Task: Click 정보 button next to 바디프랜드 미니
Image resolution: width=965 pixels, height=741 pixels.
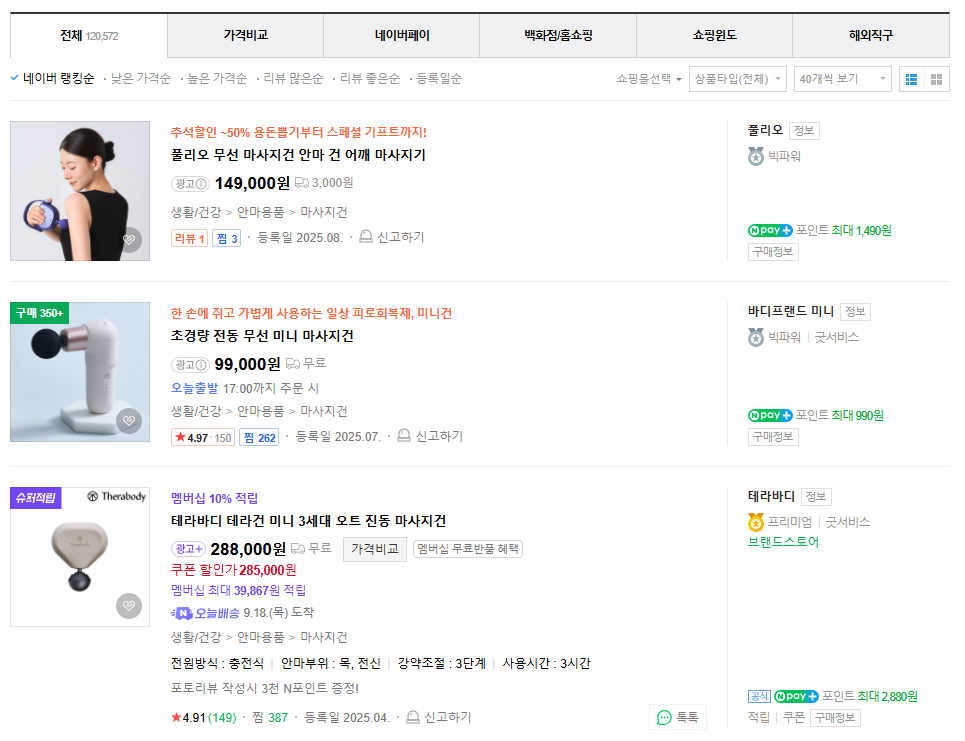Action: [855, 311]
